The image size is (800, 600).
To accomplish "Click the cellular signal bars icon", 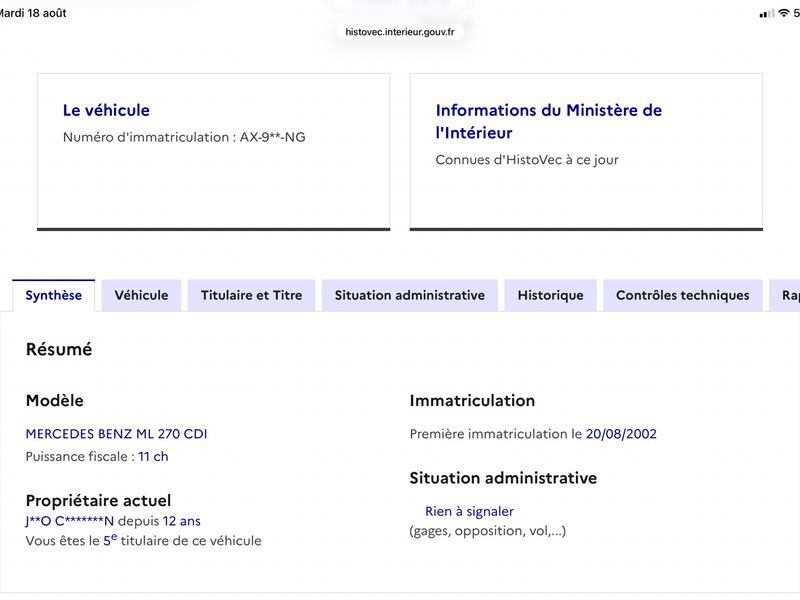I will click(767, 14).
